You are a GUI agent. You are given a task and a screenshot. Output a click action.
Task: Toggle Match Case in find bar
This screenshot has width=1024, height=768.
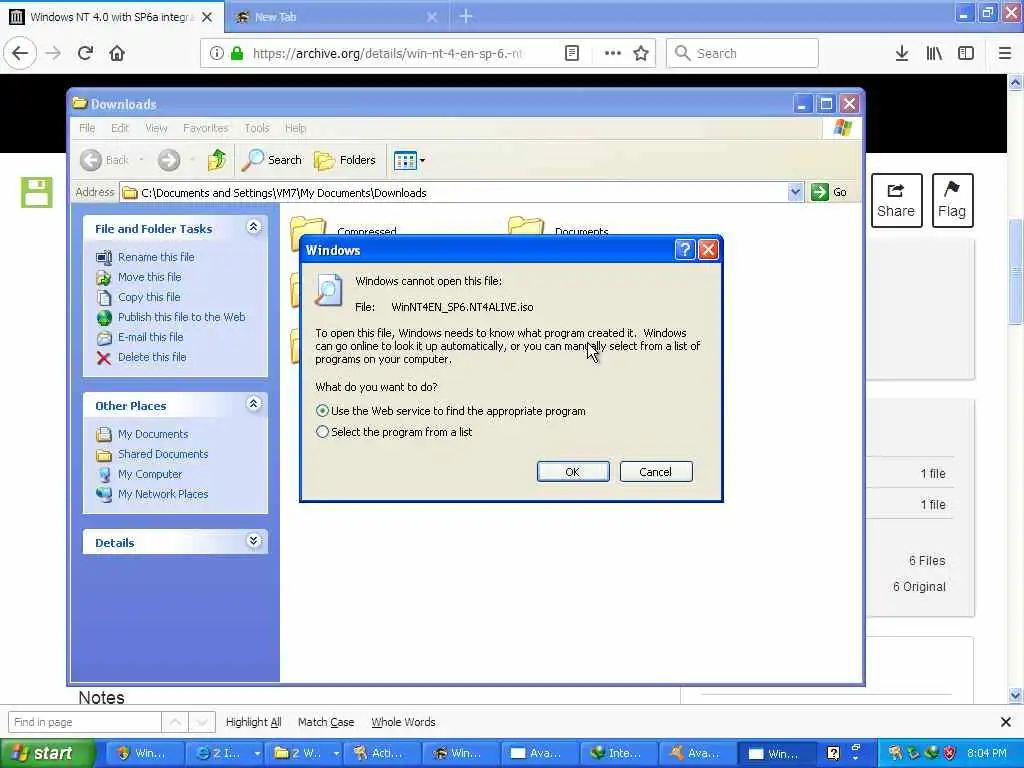pyautogui.click(x=326, y=722)
